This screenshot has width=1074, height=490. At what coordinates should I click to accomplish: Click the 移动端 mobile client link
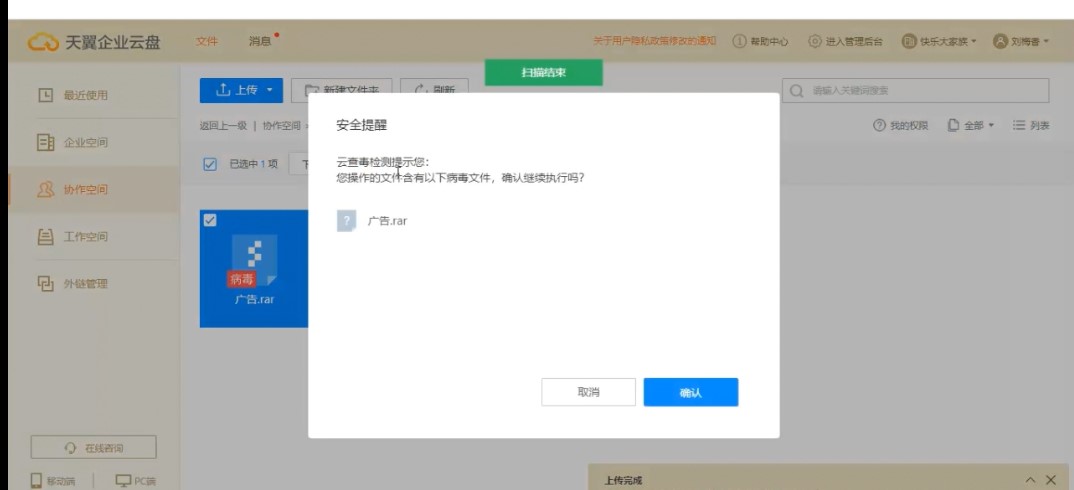53,481
